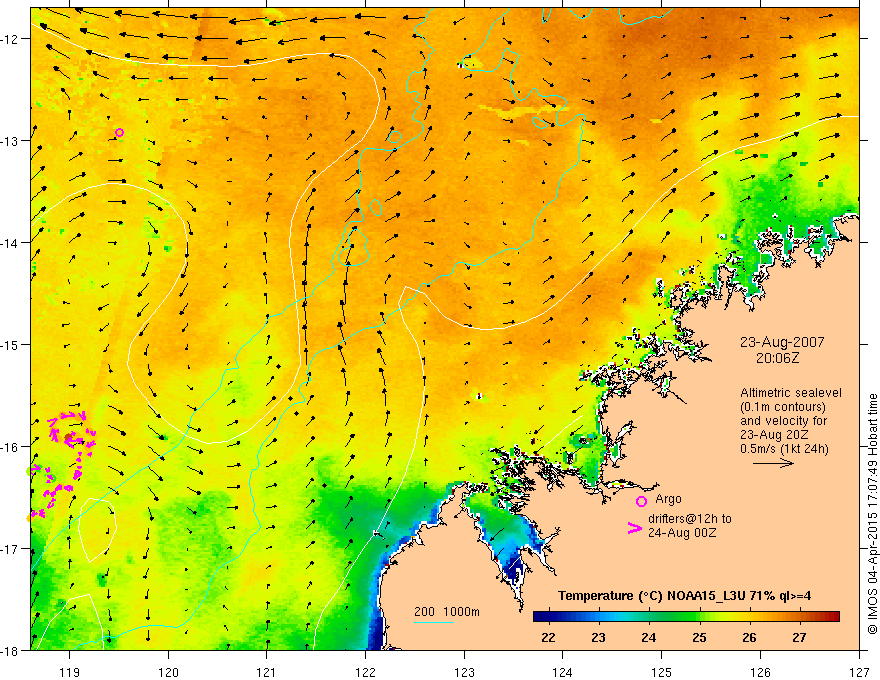Click the '-12' latitude axis label
Viewport: 880px width, 680px height.
11,39
